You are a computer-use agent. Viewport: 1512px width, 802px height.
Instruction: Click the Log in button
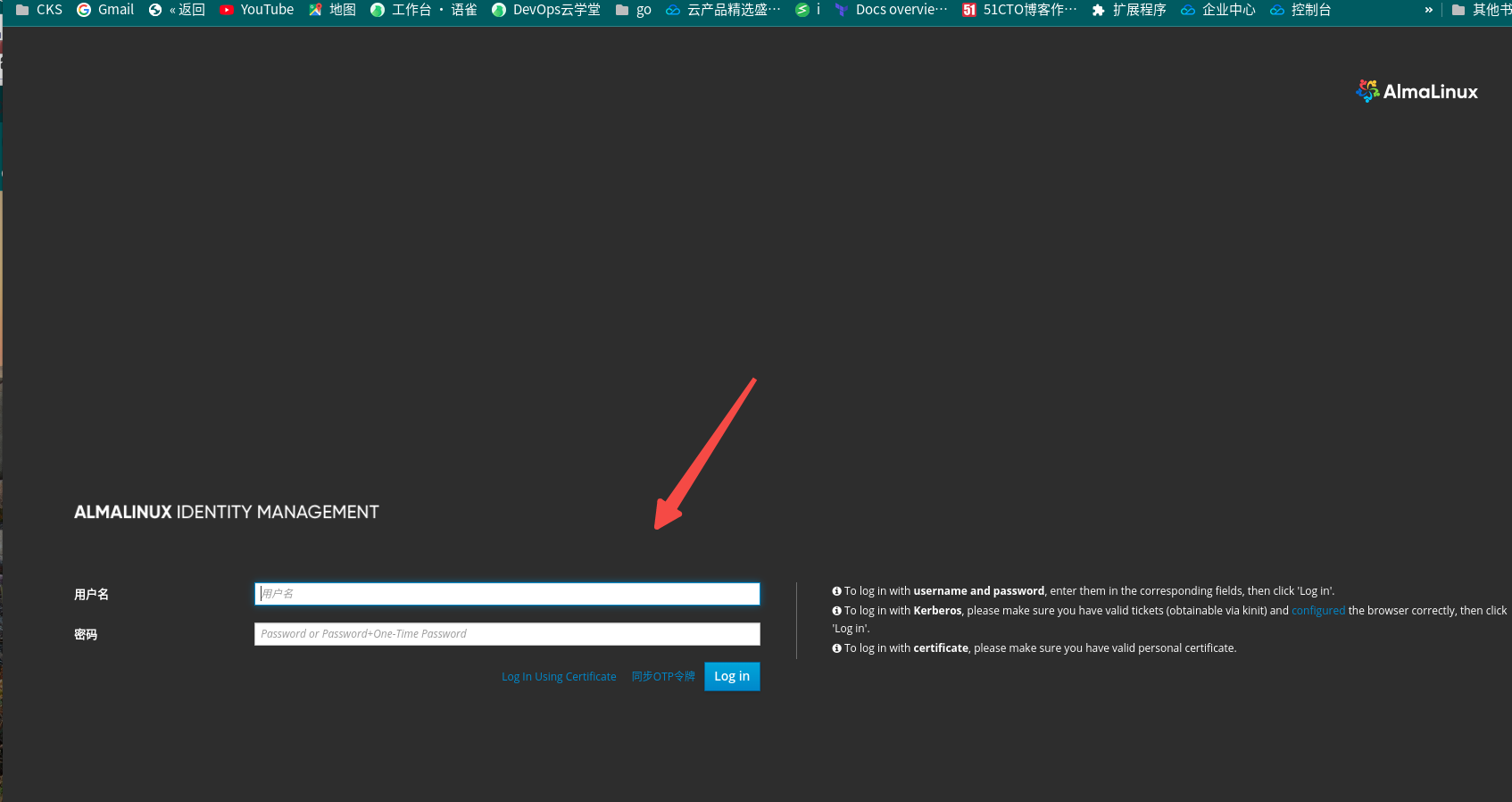732,676
